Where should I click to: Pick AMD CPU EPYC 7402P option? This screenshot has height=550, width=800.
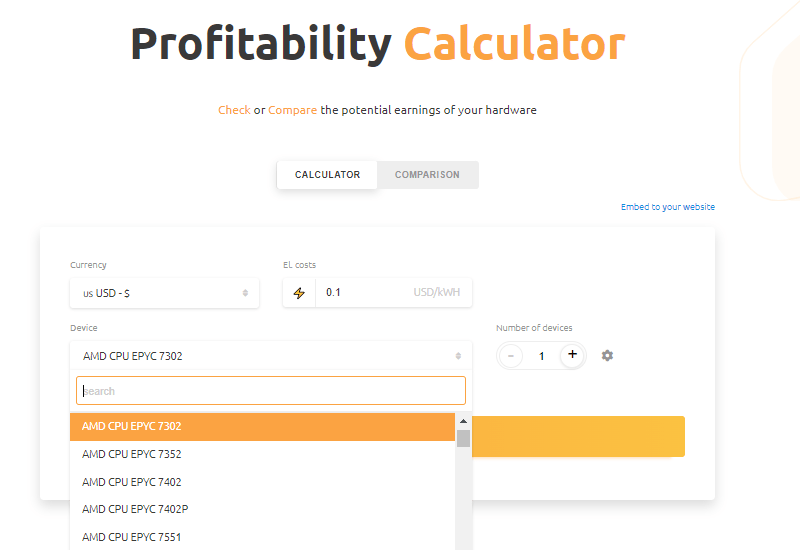pos(262,509)
